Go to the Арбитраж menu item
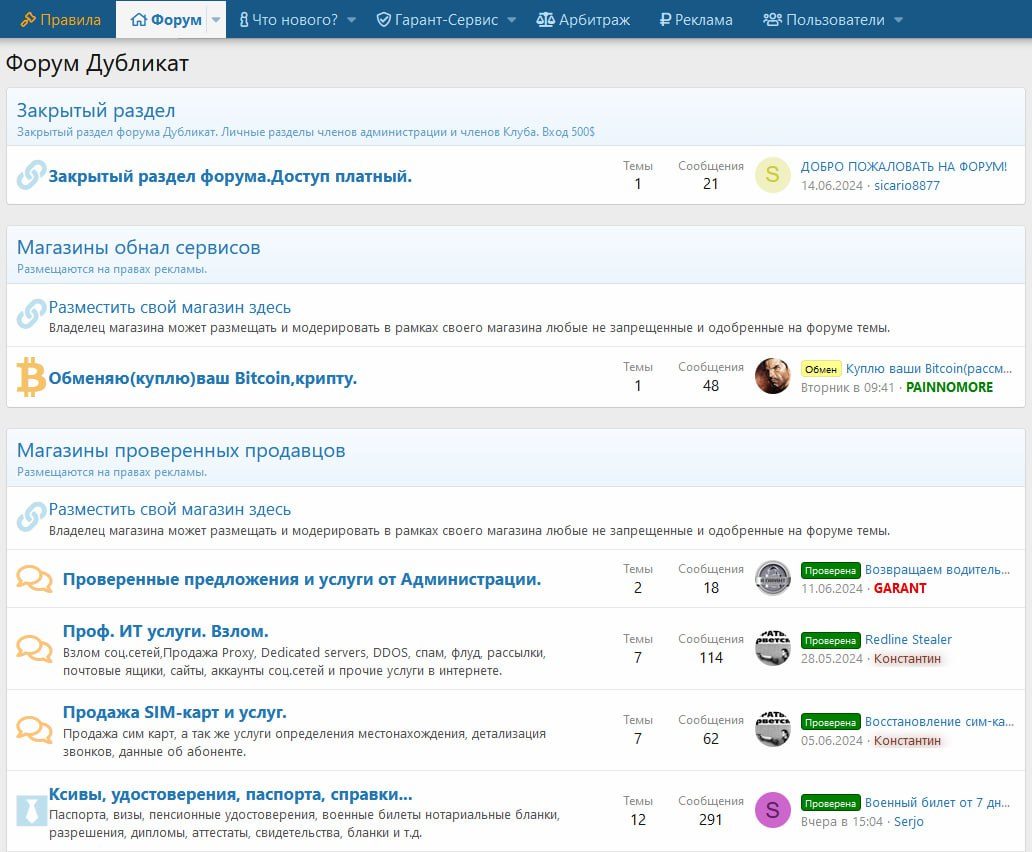The image size is (1032, 852). [x=584, y=20]
